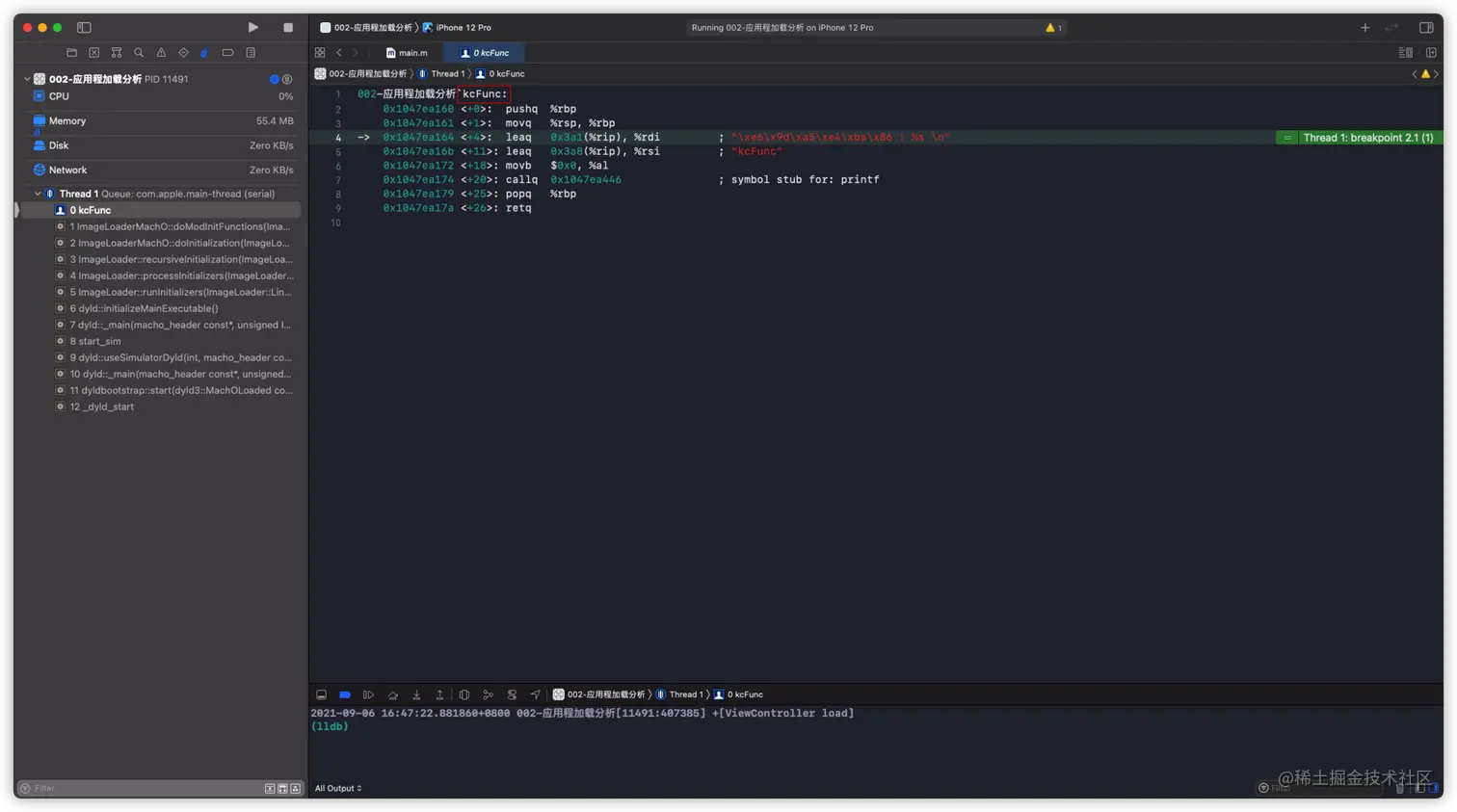Choose the iPhone 12 Pro run destination

tap(457, 28)
